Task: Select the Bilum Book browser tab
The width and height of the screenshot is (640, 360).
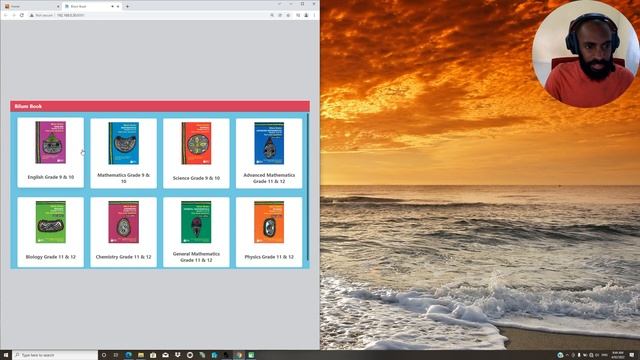Action: 92,7
